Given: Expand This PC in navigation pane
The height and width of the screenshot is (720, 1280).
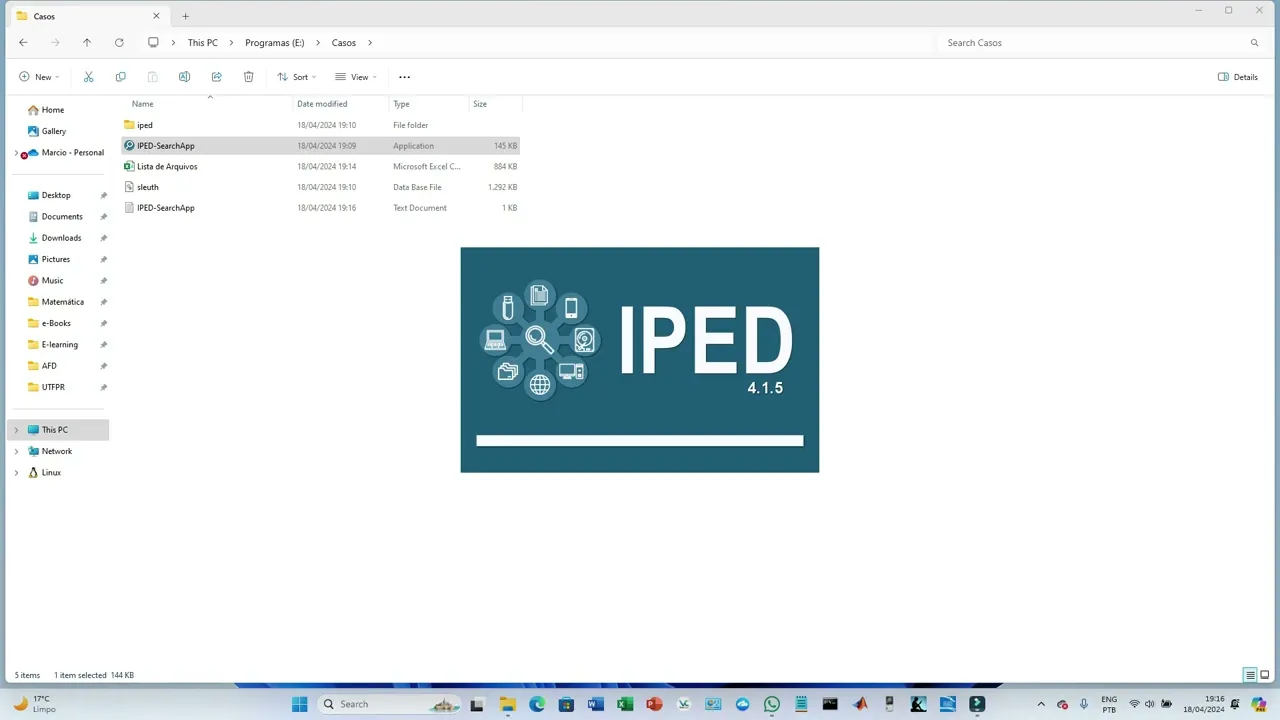Looking at the screenshot, I should 16,430.
